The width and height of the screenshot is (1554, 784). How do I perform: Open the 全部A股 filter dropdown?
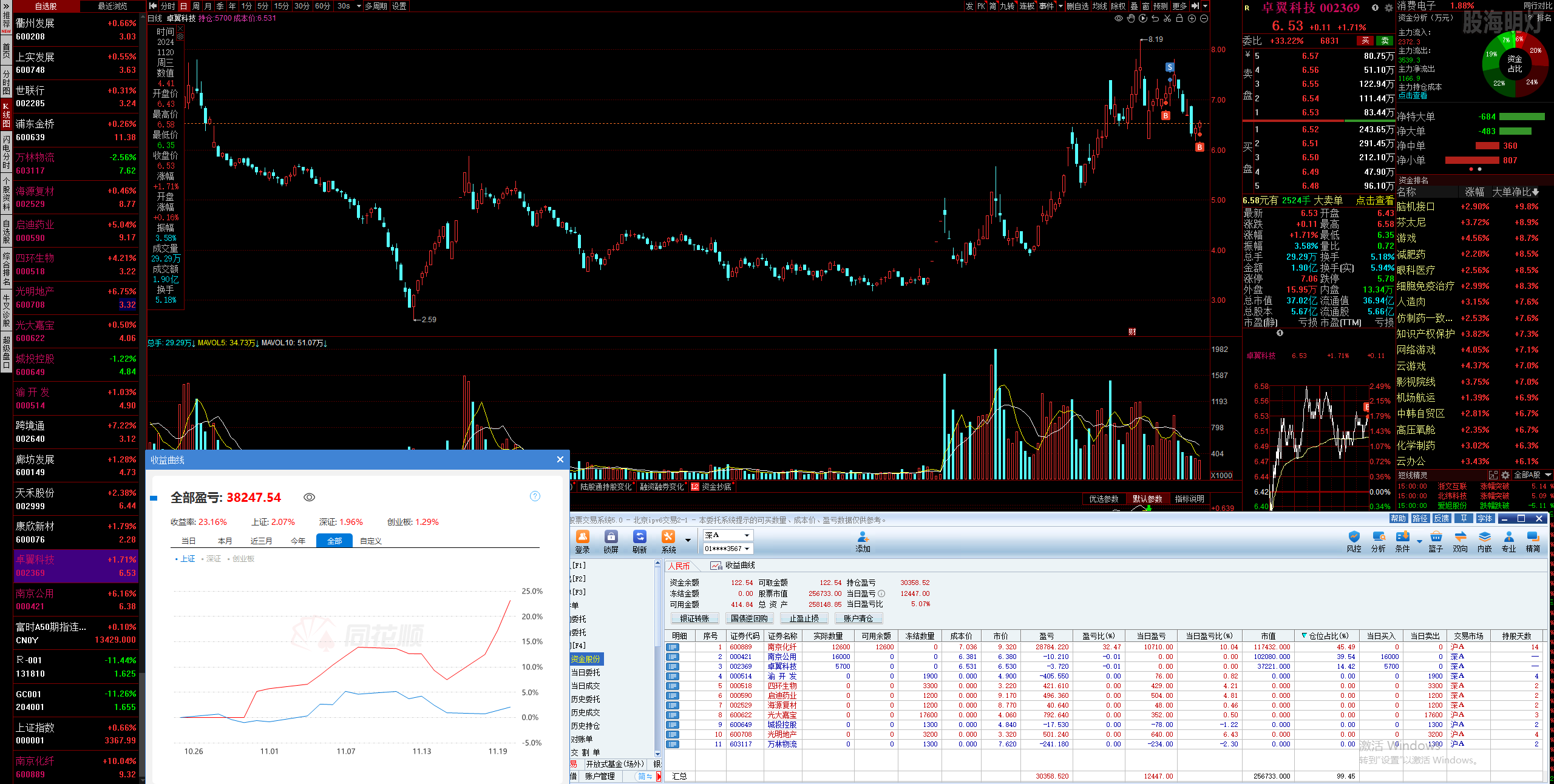tap(1532, 475)
